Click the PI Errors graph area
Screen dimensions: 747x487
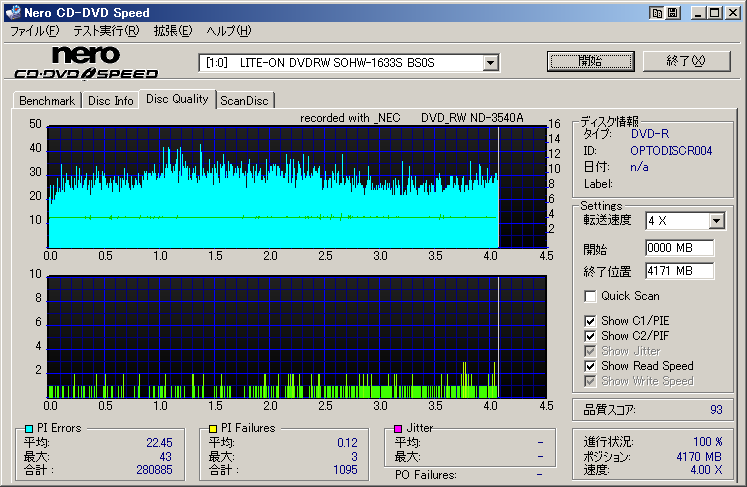click(x=297, y=187)
